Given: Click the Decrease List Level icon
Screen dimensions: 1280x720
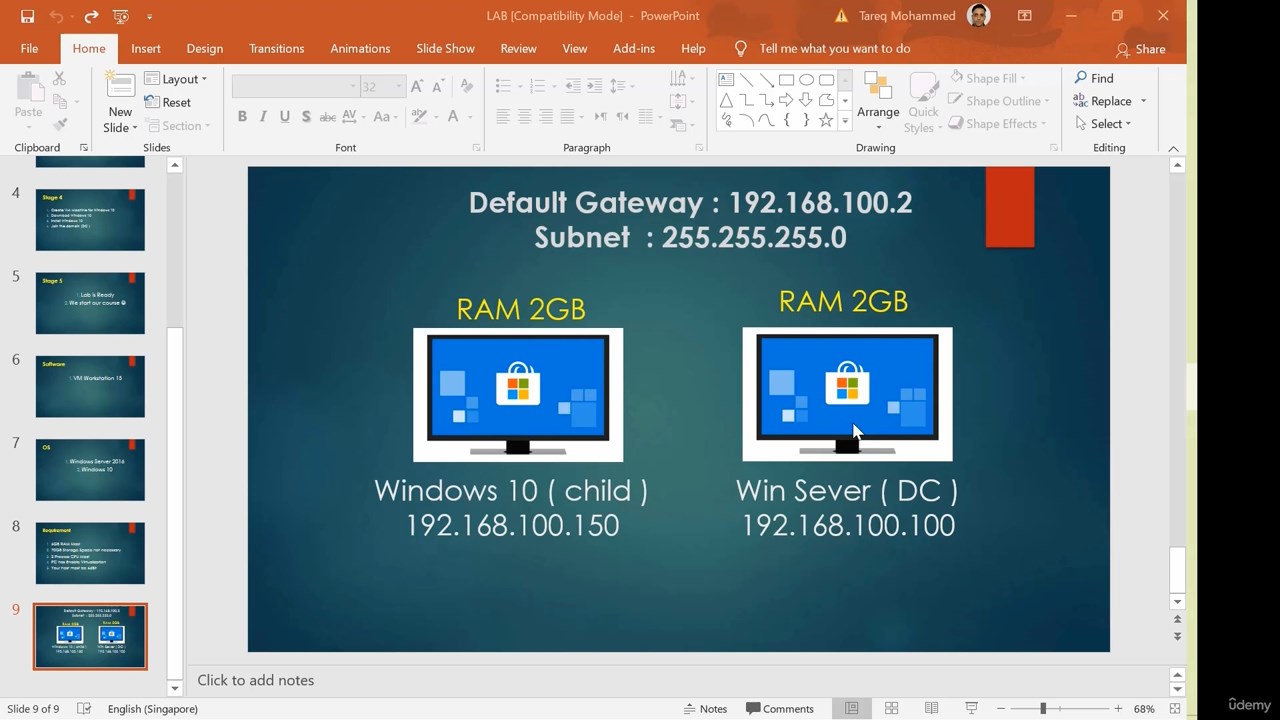Looking at the screenshot, I should [572, 86].
